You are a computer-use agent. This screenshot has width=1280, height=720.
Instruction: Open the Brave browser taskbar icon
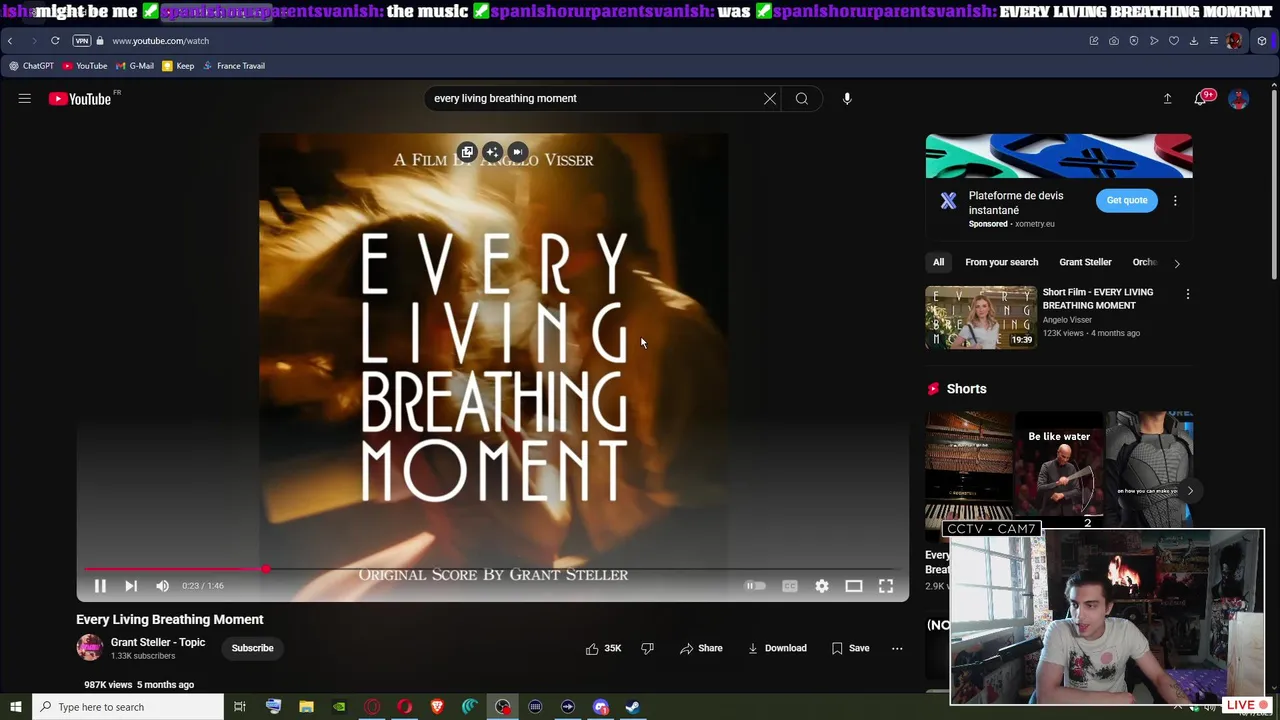437,707
